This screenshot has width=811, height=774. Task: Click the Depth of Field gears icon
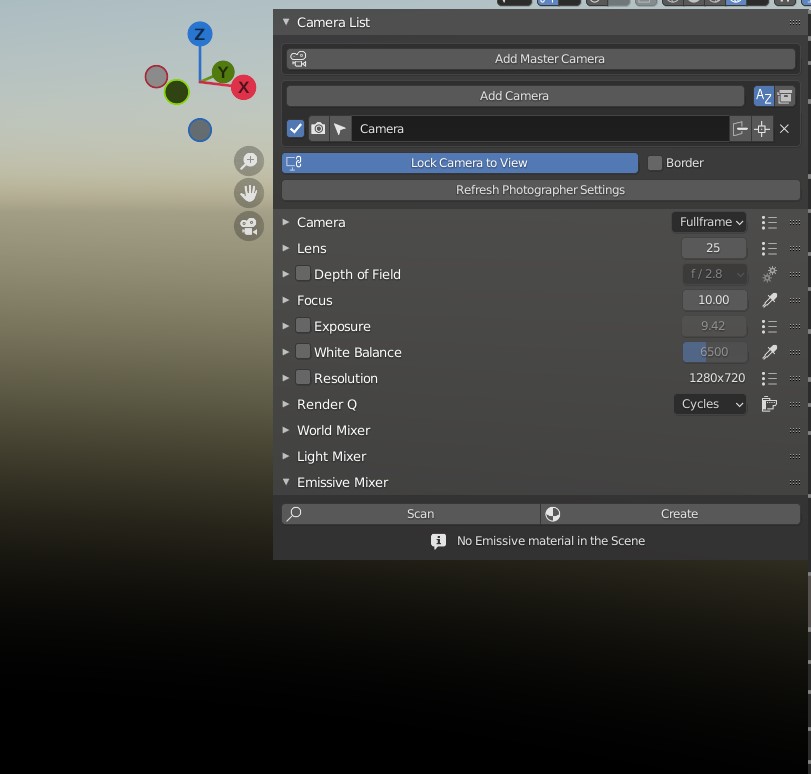(x=769, y=274)
